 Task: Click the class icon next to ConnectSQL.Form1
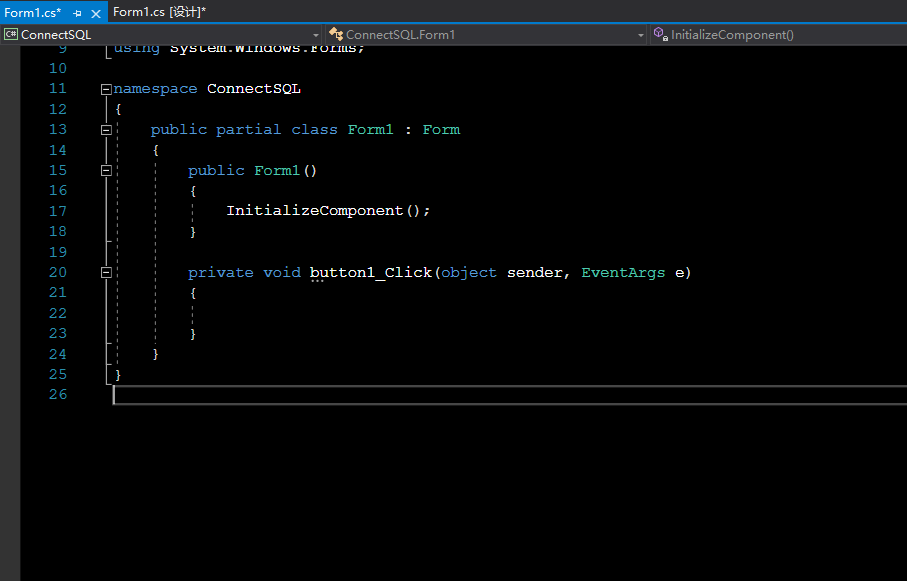tap(334, 34)
